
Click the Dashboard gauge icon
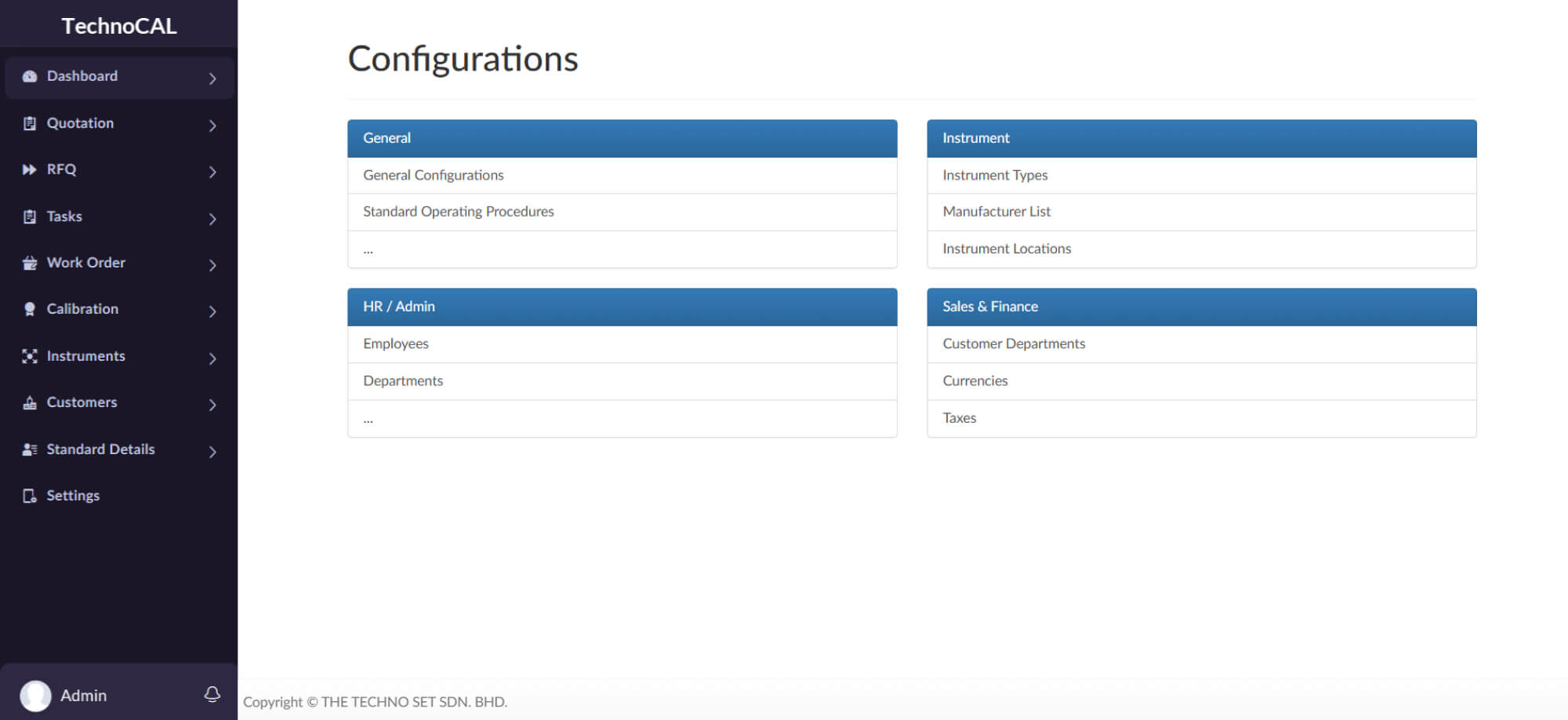click(30, 77)
